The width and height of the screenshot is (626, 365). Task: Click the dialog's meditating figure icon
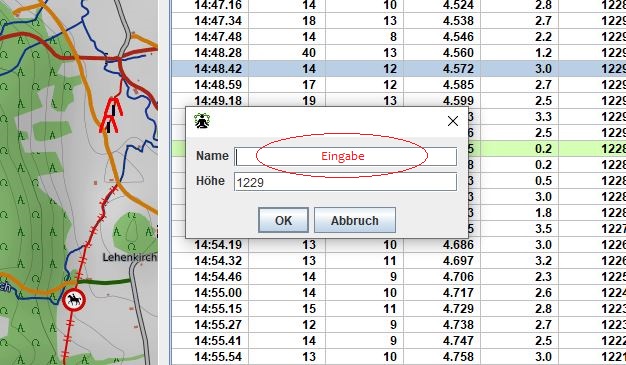pyautogui.click(x=202, y=120)
